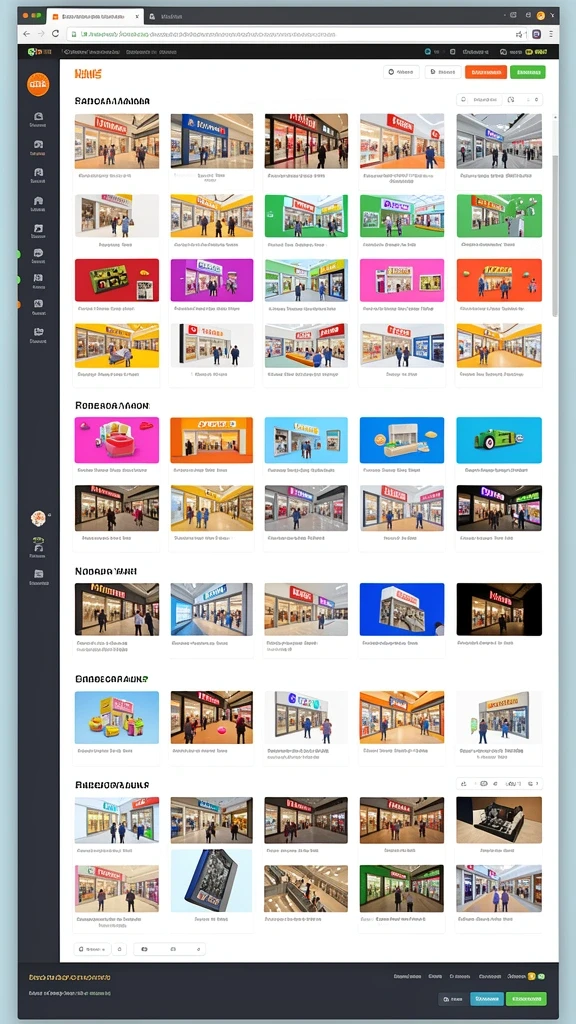Open the purple-background storefront thumbnail
This screenshot has width=576, height=1024.
coord(212,280)
